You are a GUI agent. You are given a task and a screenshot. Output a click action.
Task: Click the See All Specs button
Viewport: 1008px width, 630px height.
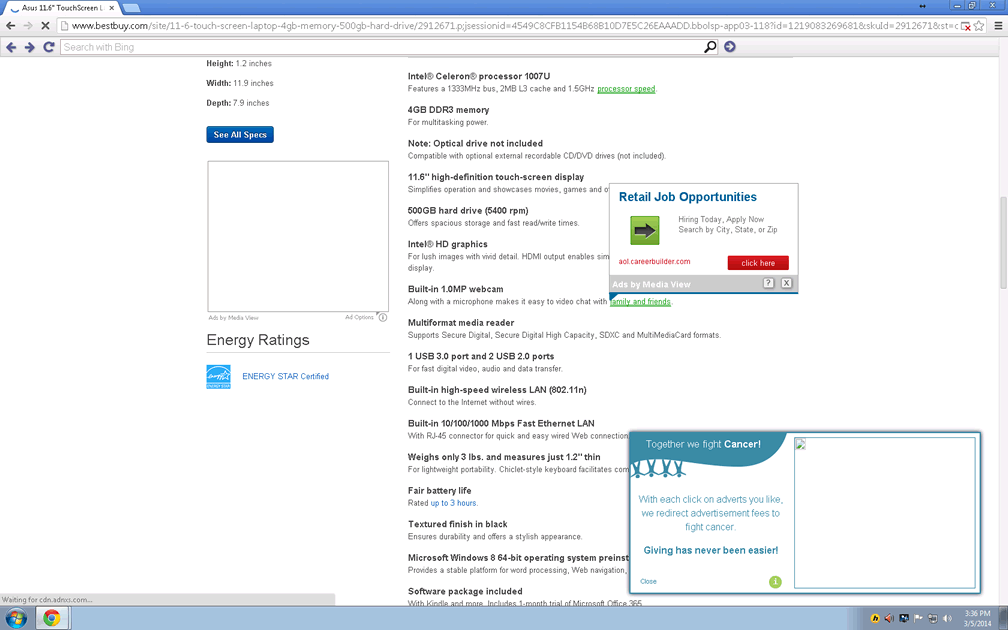coord(240,135)
